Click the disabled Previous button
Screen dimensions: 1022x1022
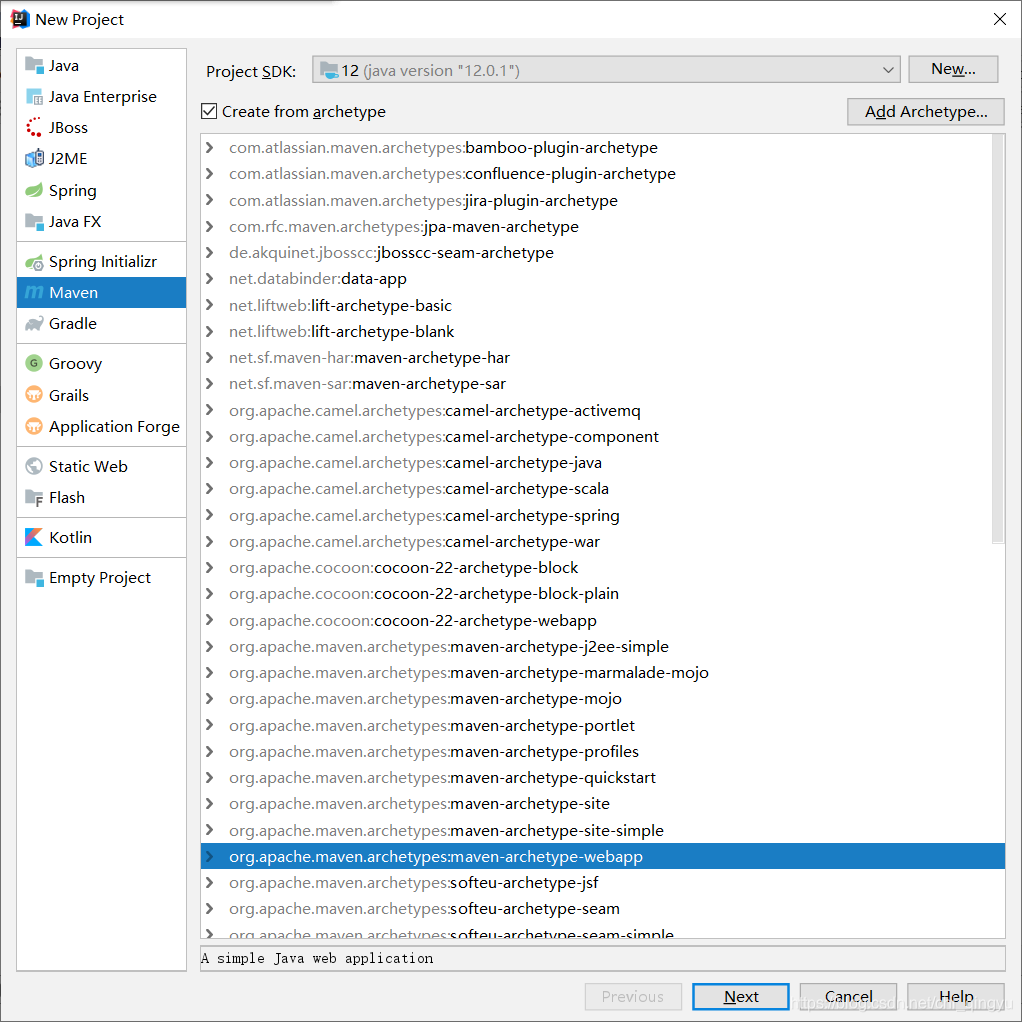tap(633, 997)
